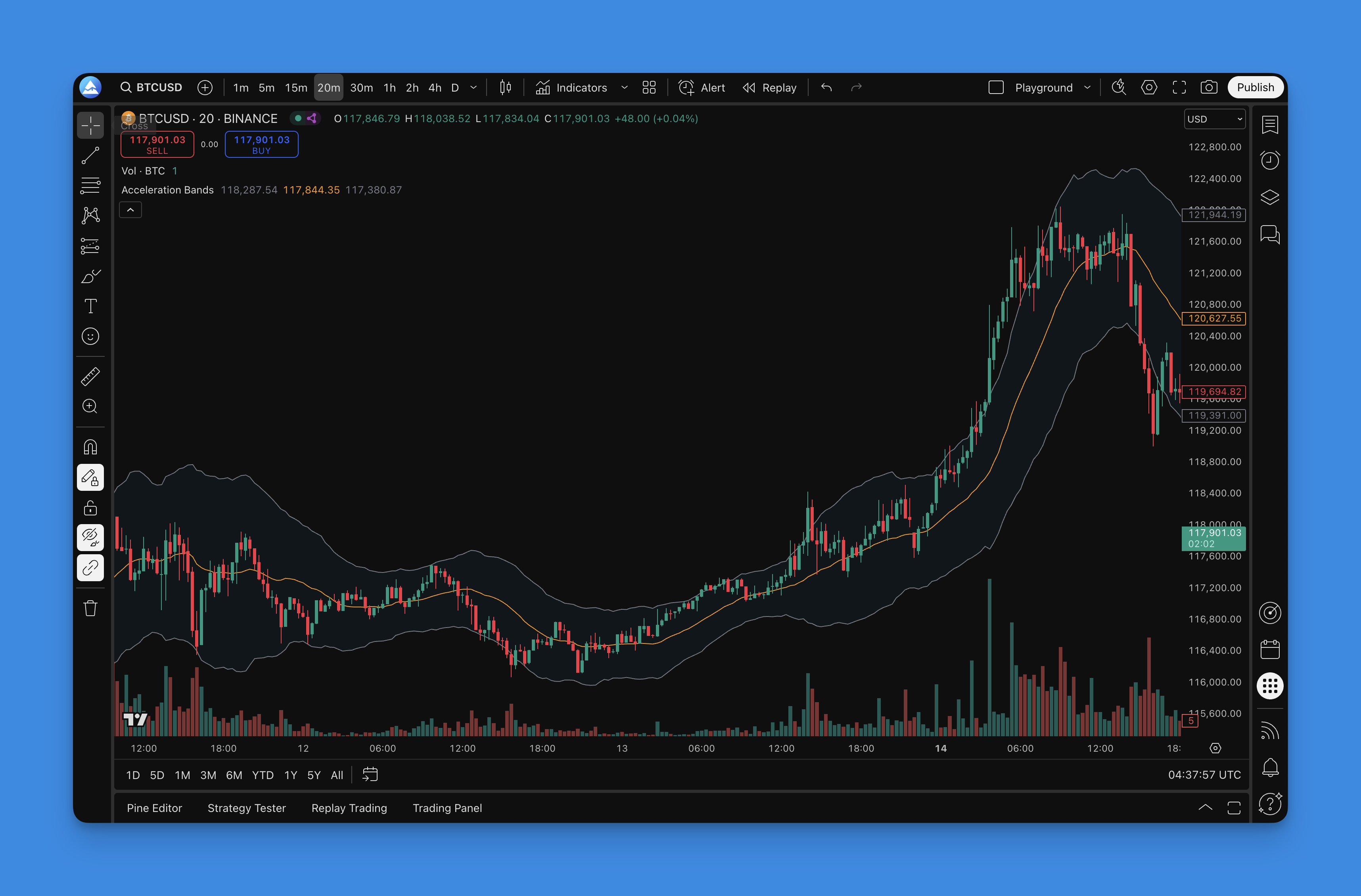
Task: Open the Pine Editor tab
Action: pos(154,808)
